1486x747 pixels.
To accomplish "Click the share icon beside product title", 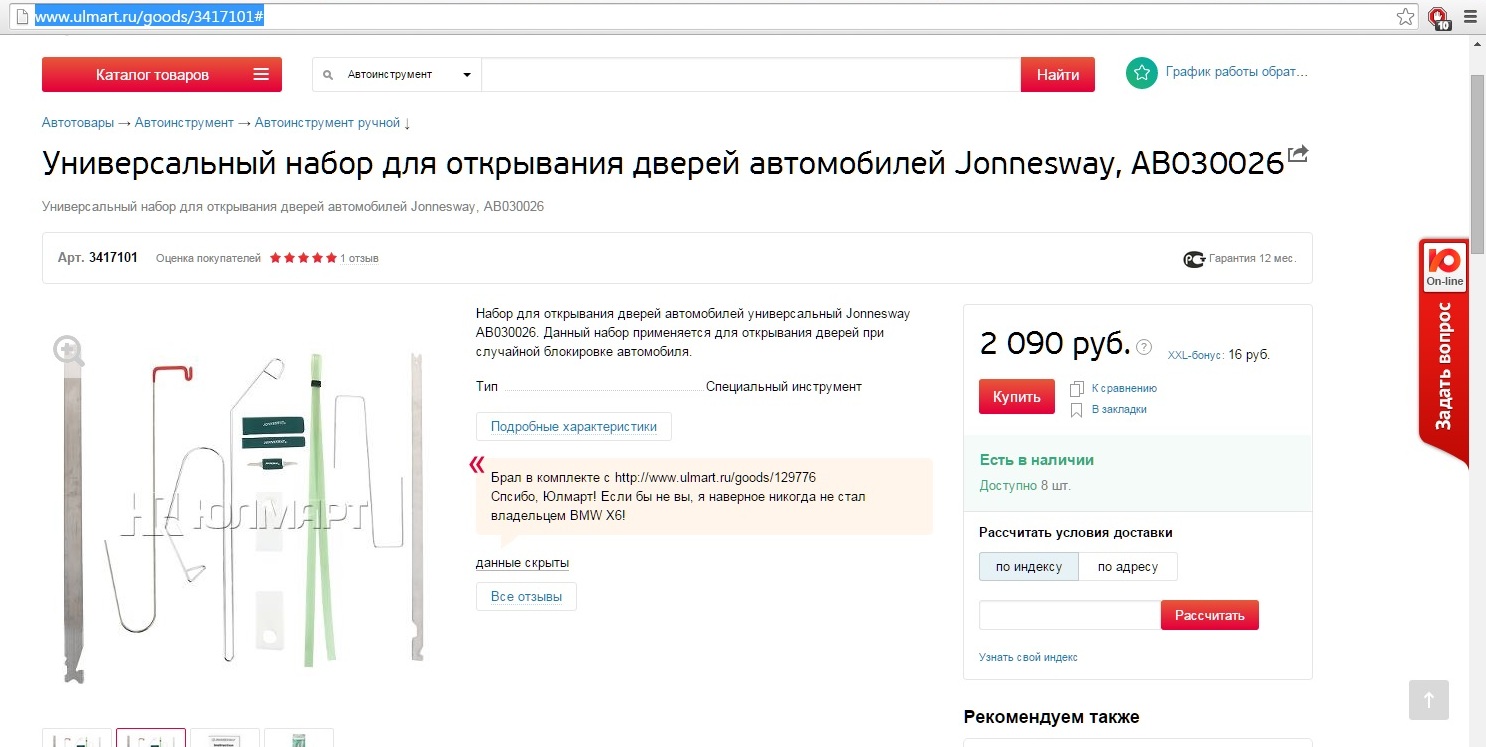I will [1298, 154].
